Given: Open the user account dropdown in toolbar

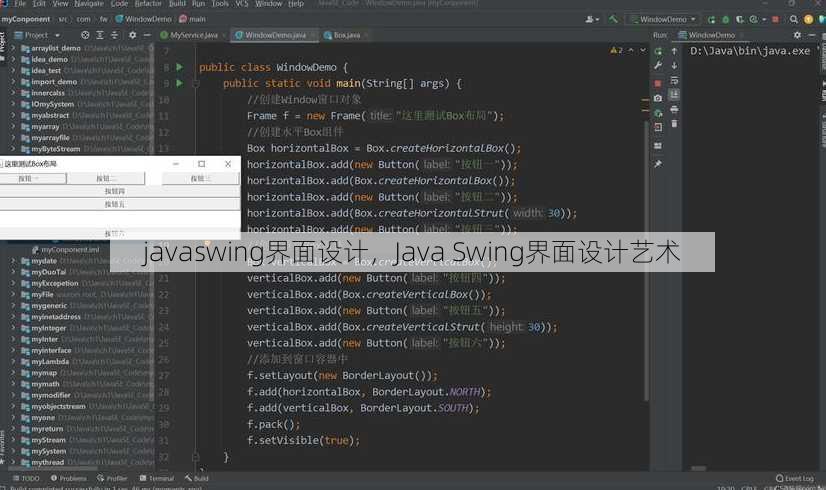Looking at the screenshot, I should [592, 19].
